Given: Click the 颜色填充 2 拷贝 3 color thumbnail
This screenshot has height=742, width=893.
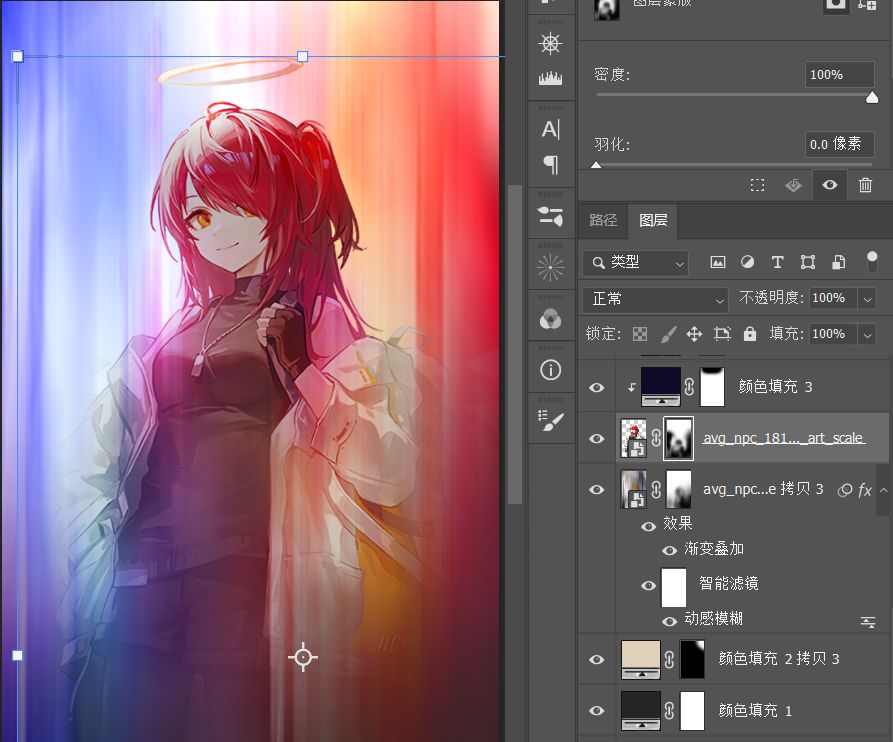Looking at the screenshot, I should pyautogui.click(x=641, y=659).
